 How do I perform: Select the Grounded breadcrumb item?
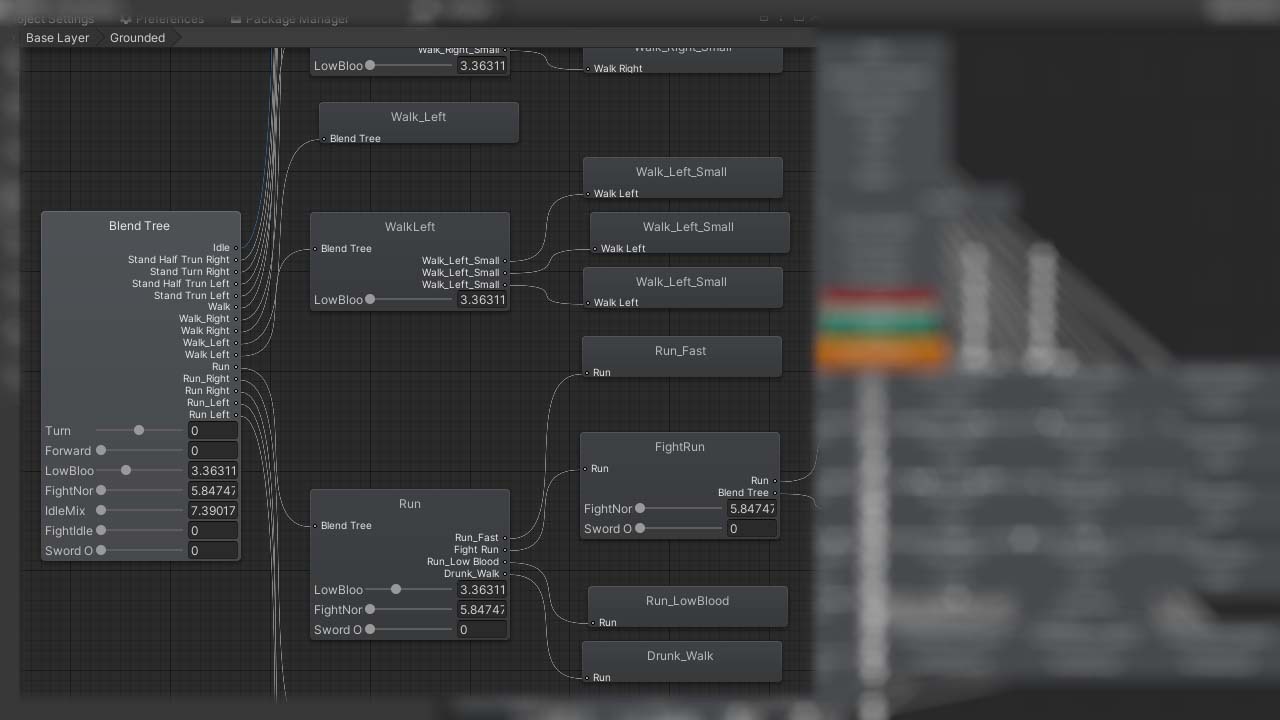pyautogui.click(x=137, y=38)
